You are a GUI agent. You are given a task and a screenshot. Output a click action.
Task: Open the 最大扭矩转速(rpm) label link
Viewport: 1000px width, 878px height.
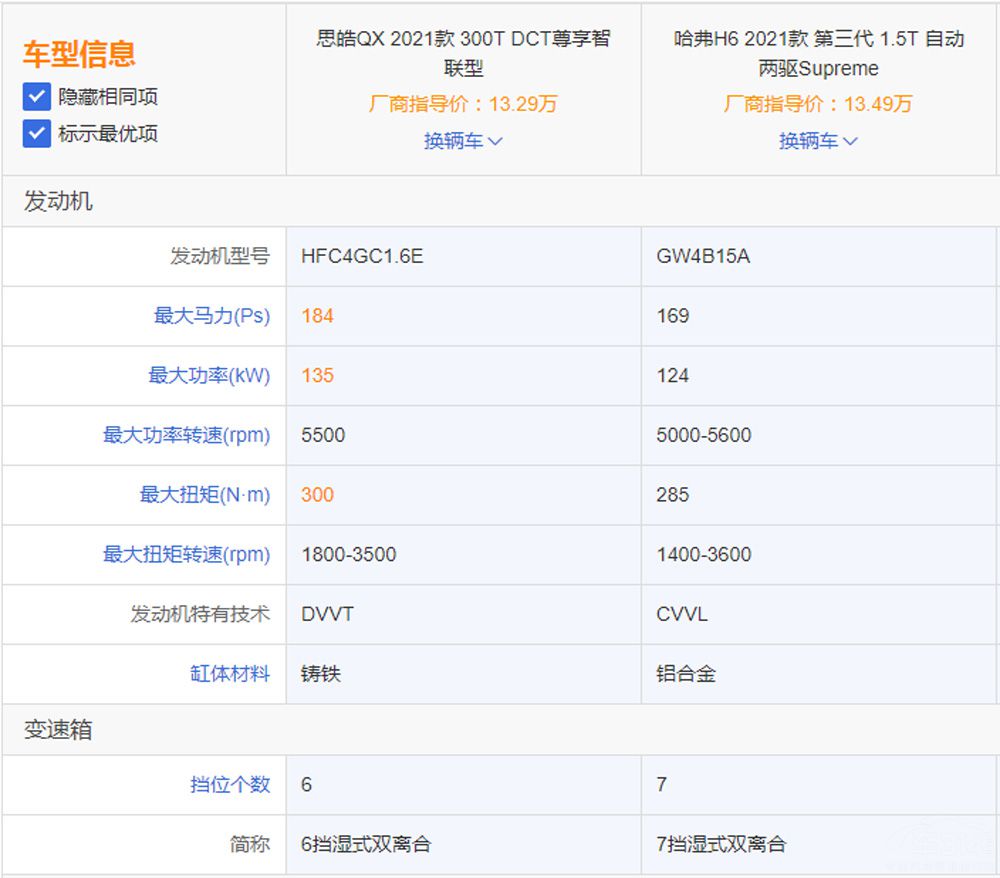pyautogui.click(x=186, y=555)
